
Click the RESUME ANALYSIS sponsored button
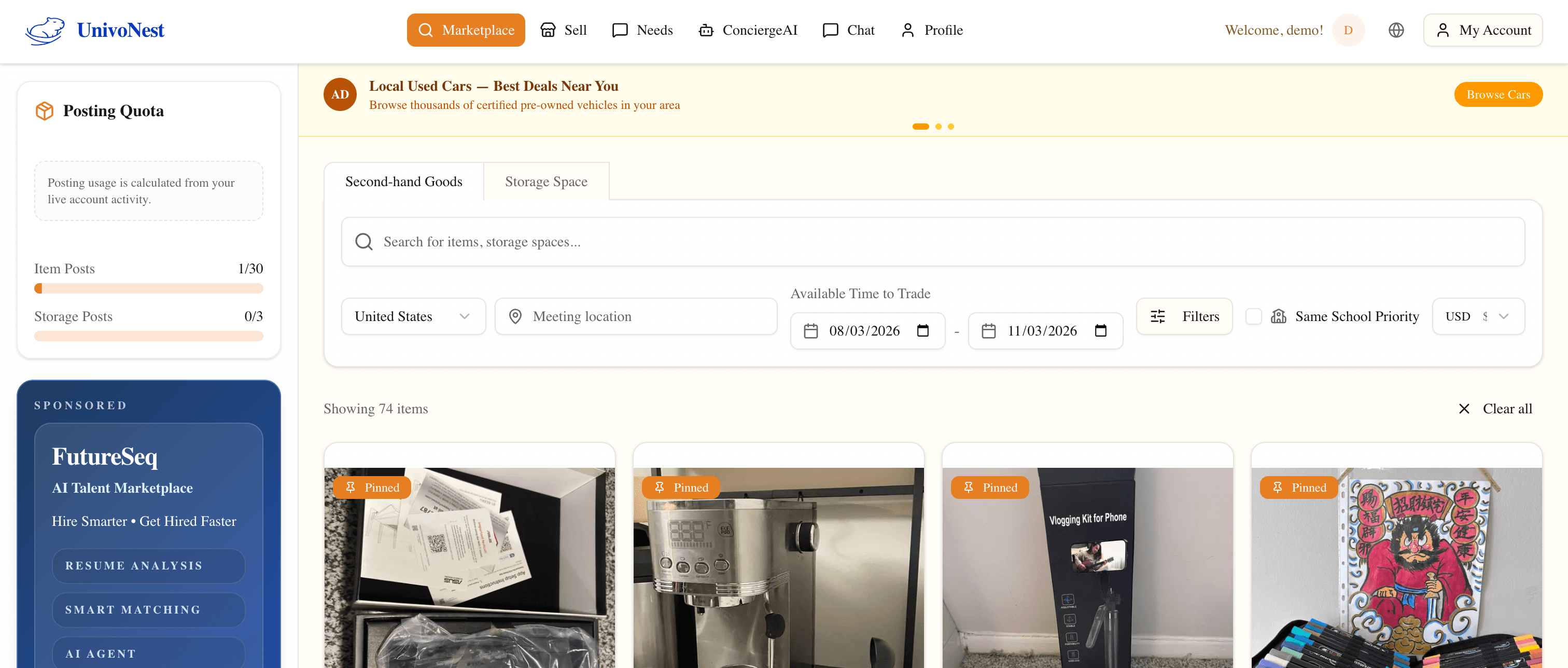pyautogui.click(x=148, y=566)
